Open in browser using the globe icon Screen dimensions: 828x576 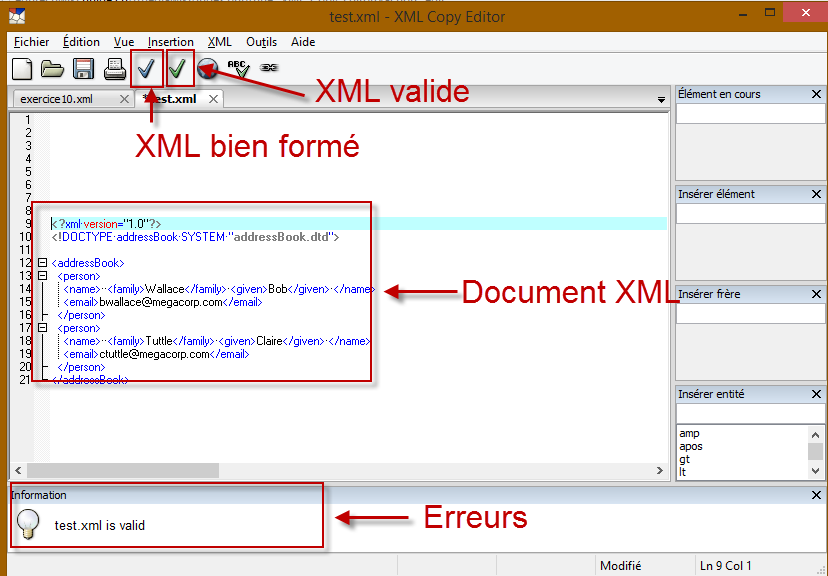(x=208, y=68)
